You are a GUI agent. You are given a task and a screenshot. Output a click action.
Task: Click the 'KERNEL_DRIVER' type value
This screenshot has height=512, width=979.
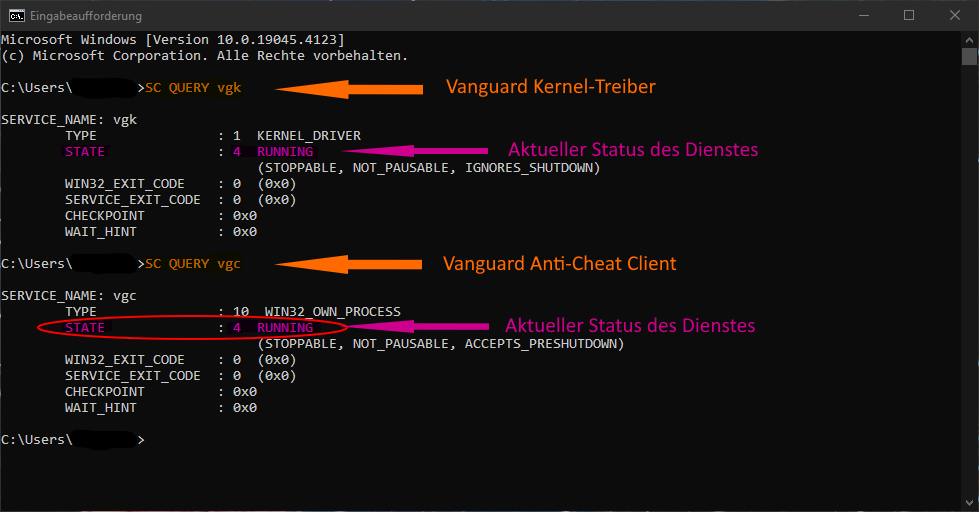coord(309,135)
